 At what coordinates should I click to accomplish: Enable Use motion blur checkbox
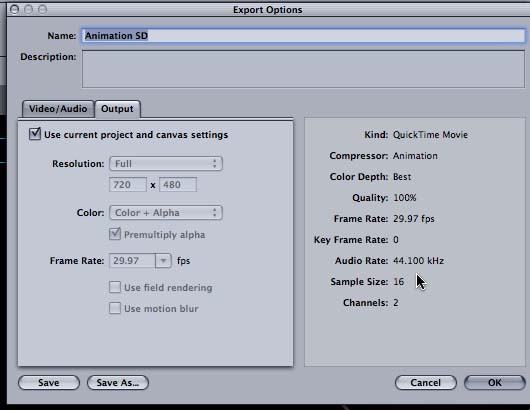115,308
